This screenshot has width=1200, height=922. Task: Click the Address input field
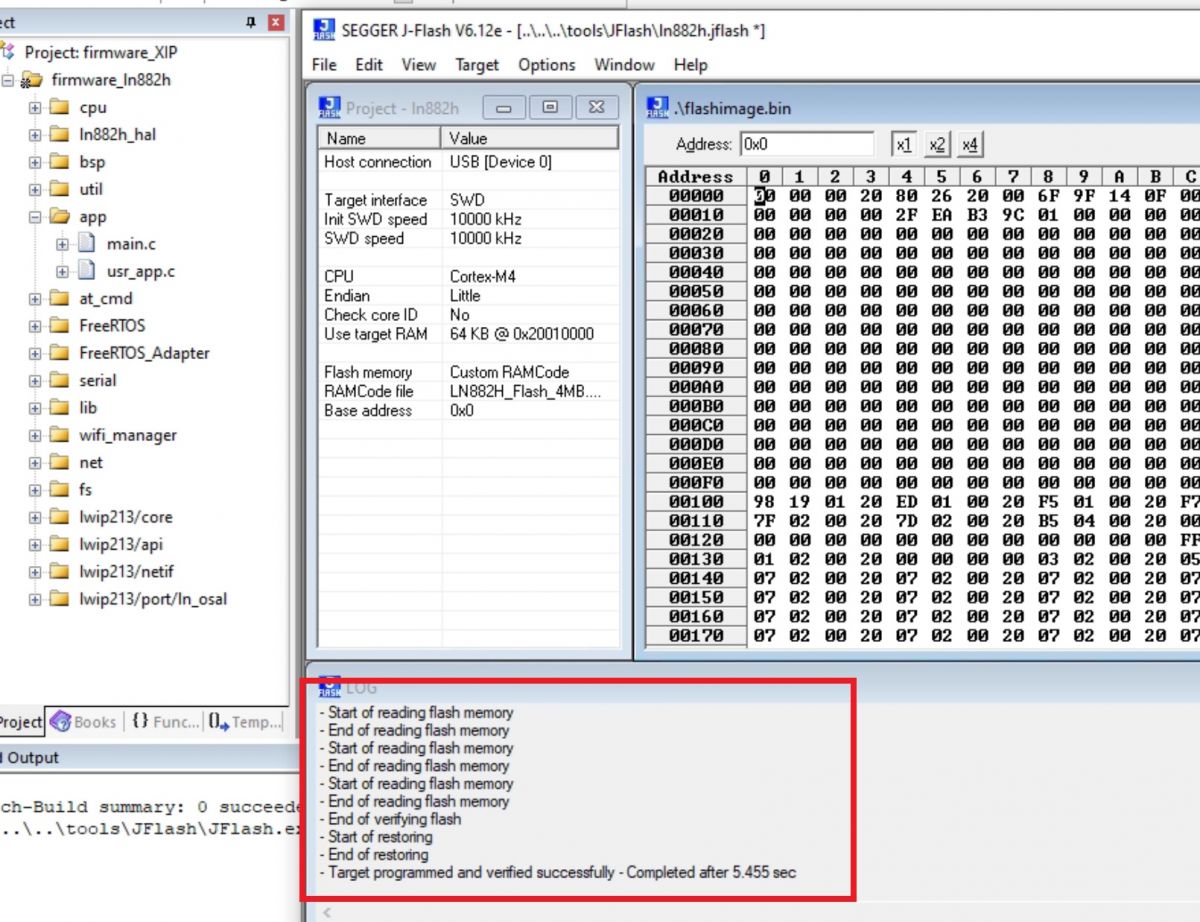807,145
